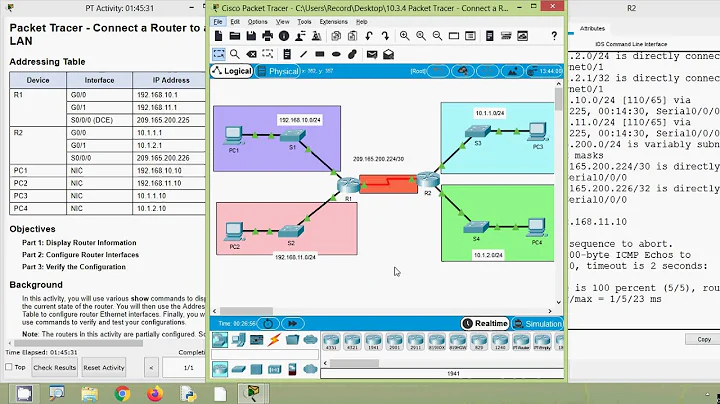Screen dimensions: 720x404
Task: Select router R2 in the topology
Action: pos(428,179)
